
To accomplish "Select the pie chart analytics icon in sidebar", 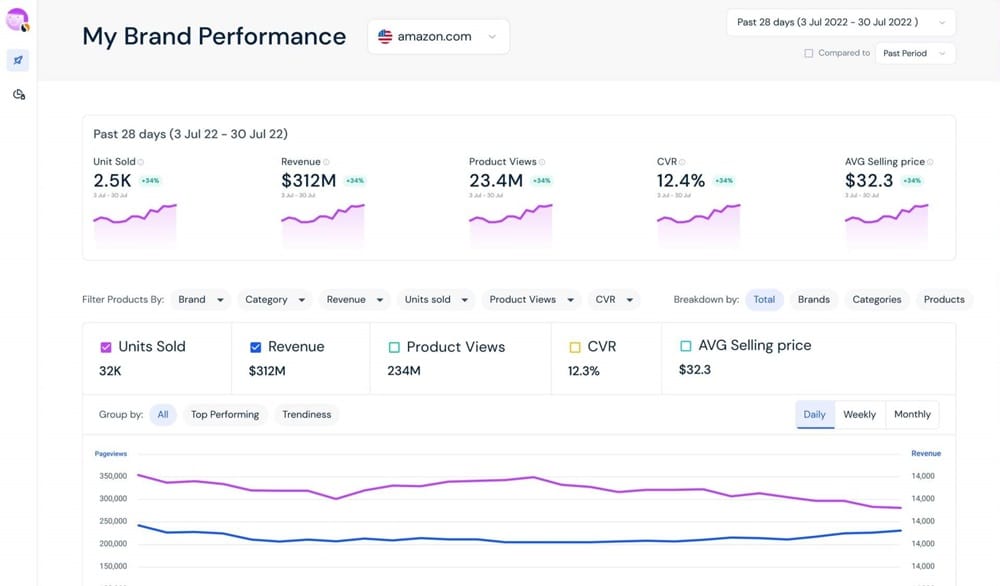I will 17,94.
